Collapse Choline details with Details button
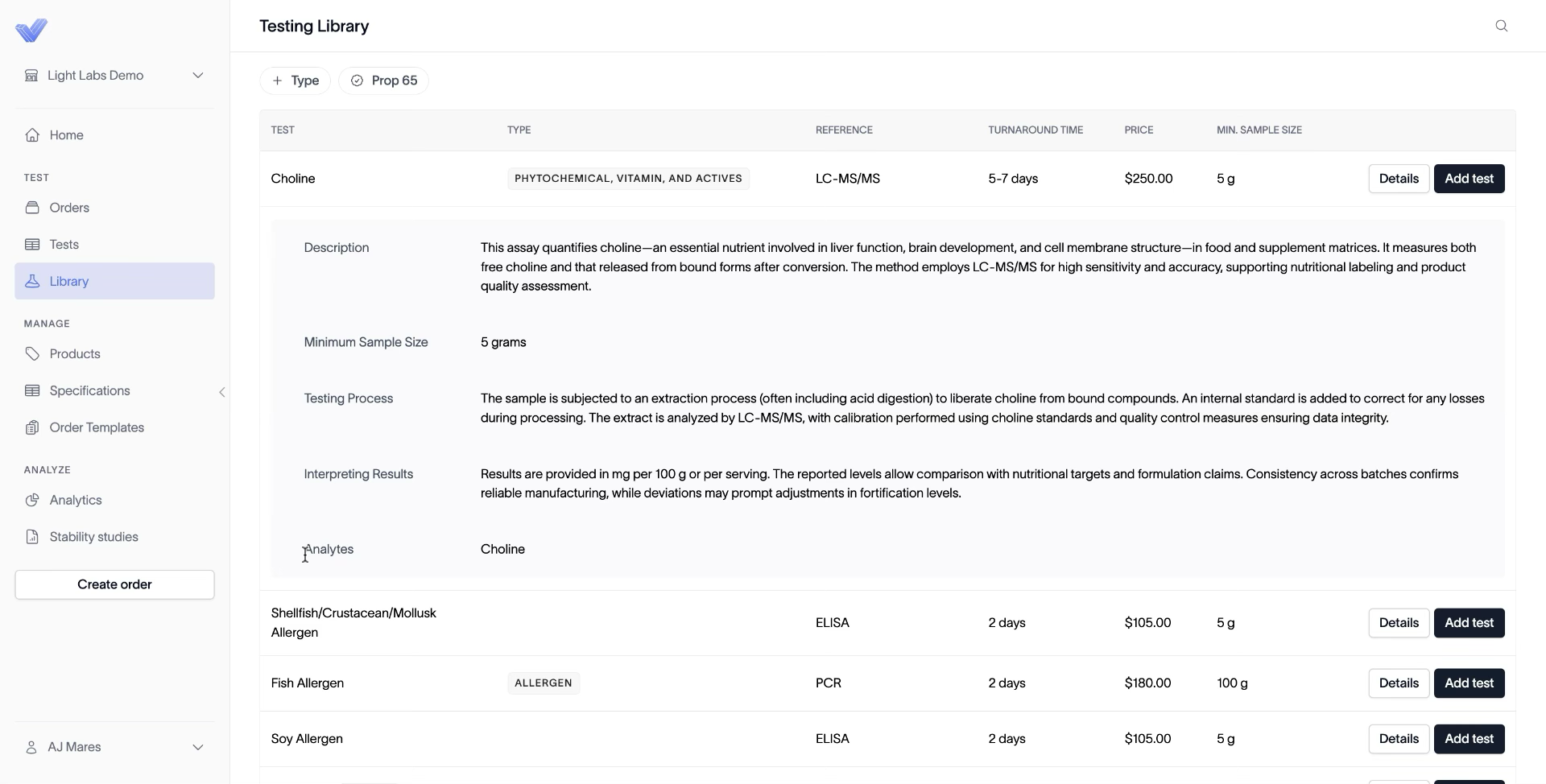Image resolution: width=1546 pixels, height=784 pixels. coord(1399,179)
